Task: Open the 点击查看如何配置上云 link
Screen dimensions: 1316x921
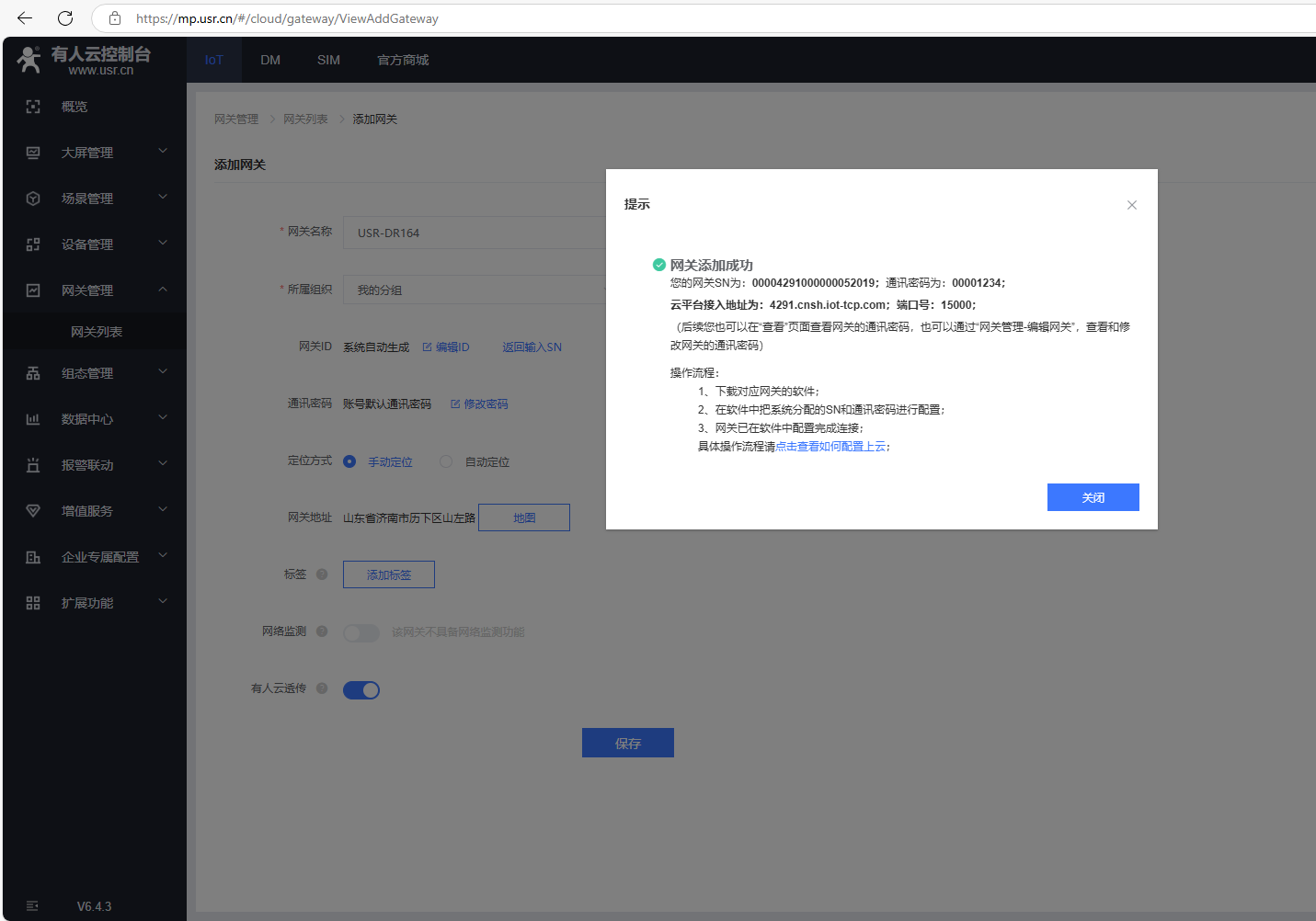Action: click(x=830, y=447)
